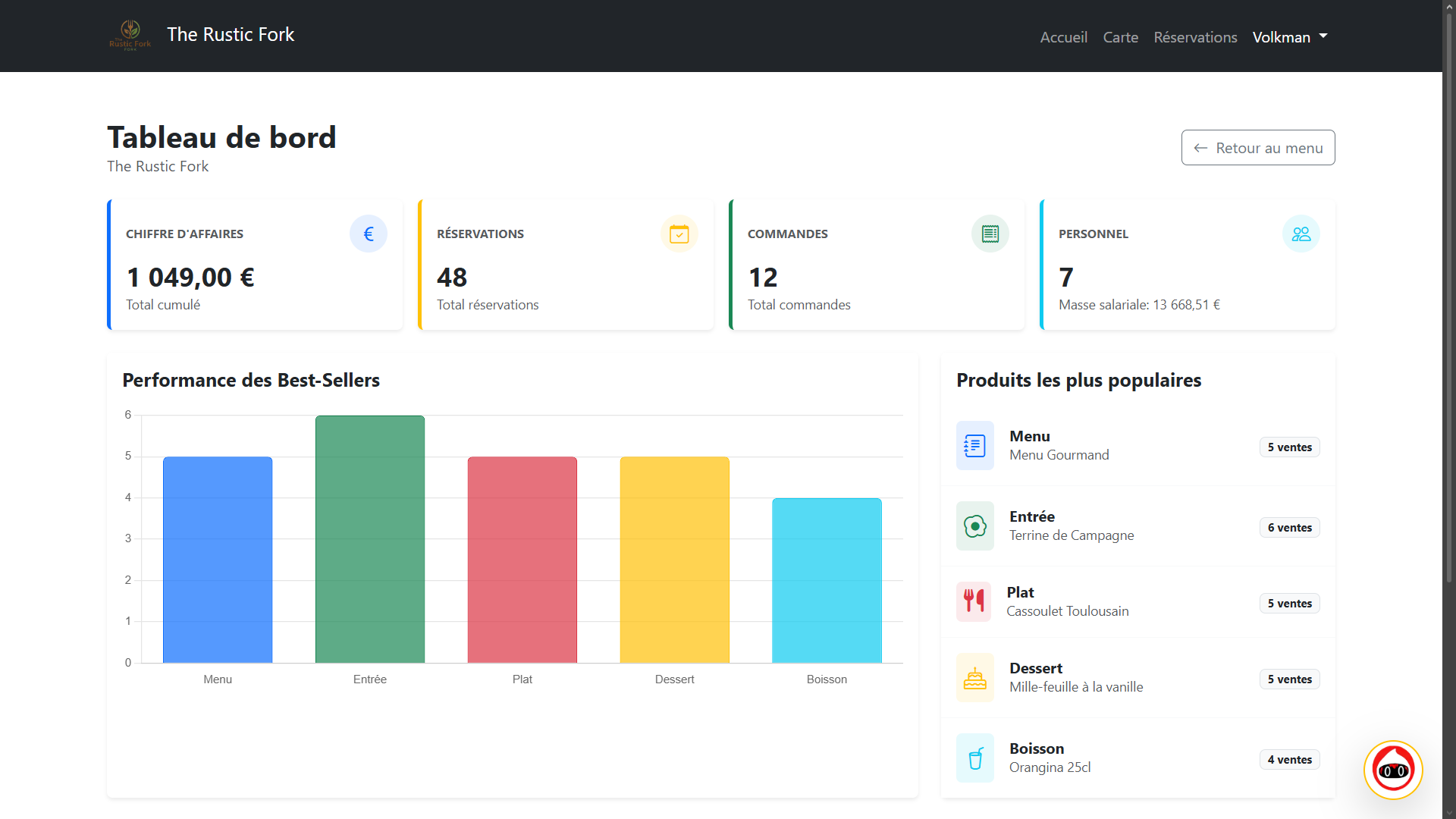Click the green salad icon next to Terrine de Campagne

point(974,526)
